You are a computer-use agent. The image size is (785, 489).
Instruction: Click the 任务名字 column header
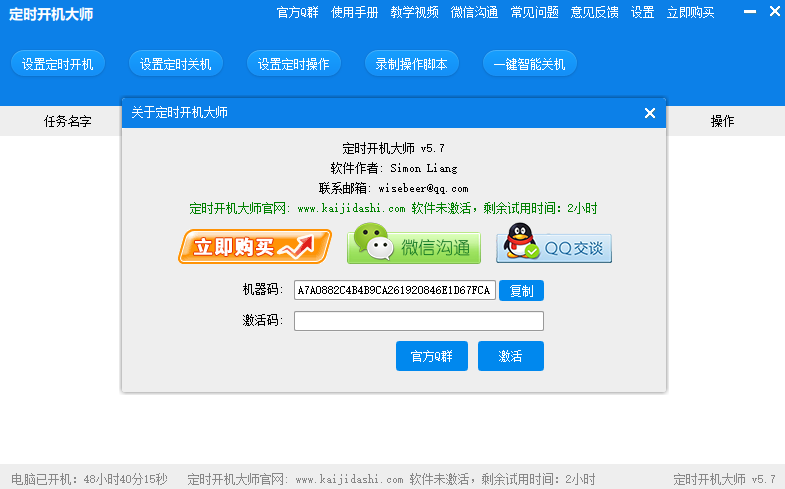click(67, 121)
